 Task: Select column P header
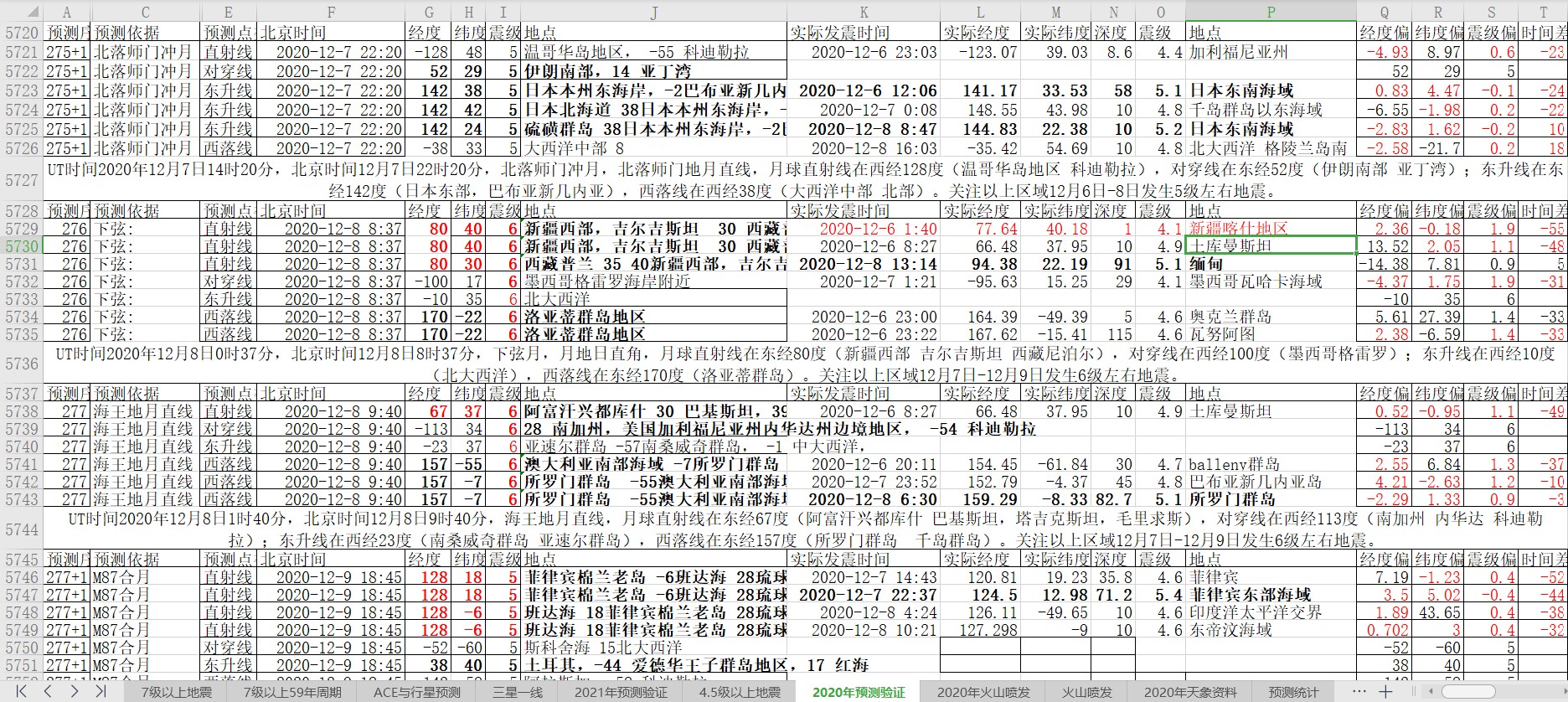click(x=1271, y=12)
